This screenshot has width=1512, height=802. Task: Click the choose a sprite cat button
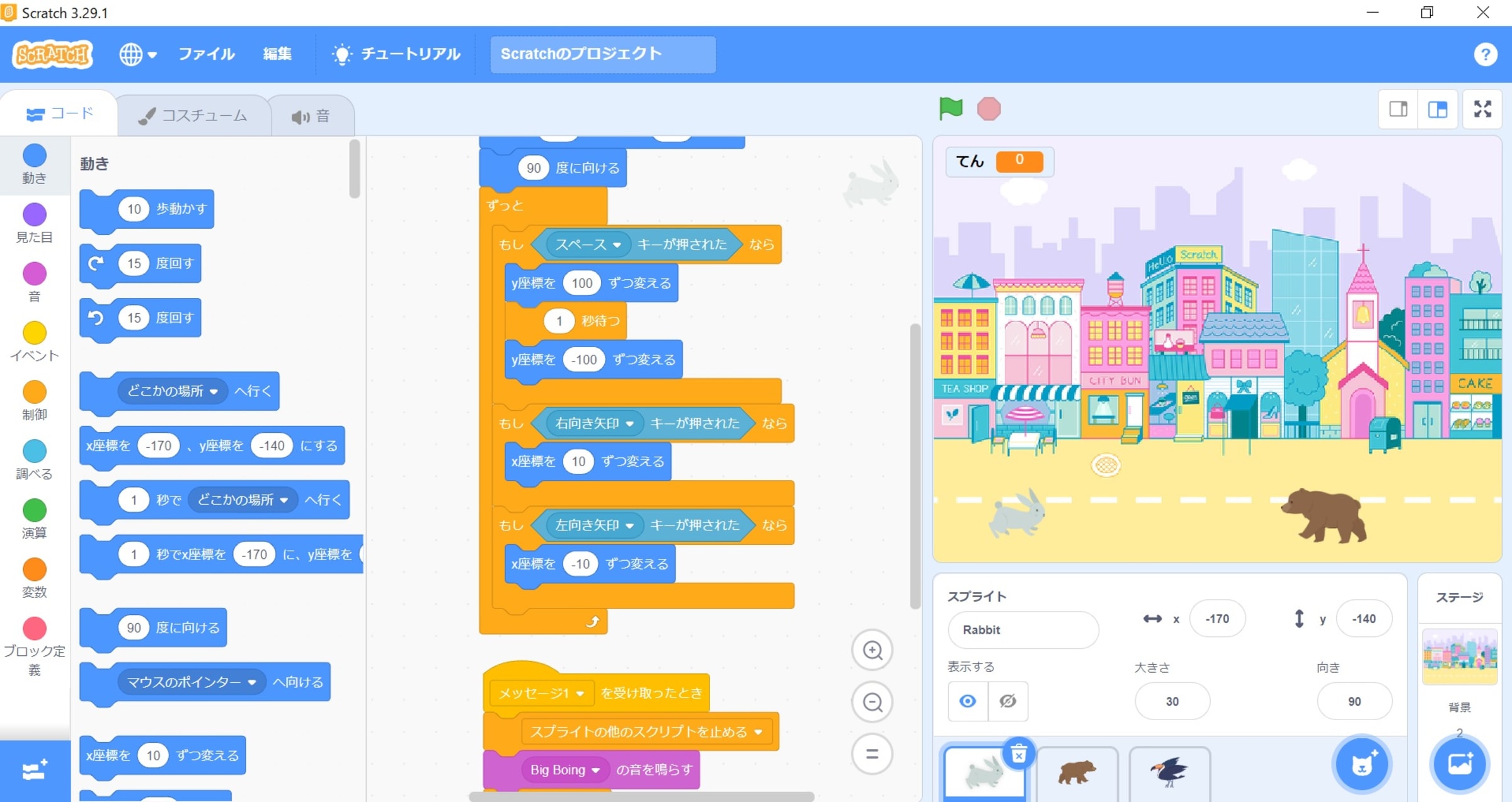pos(1361,764)
